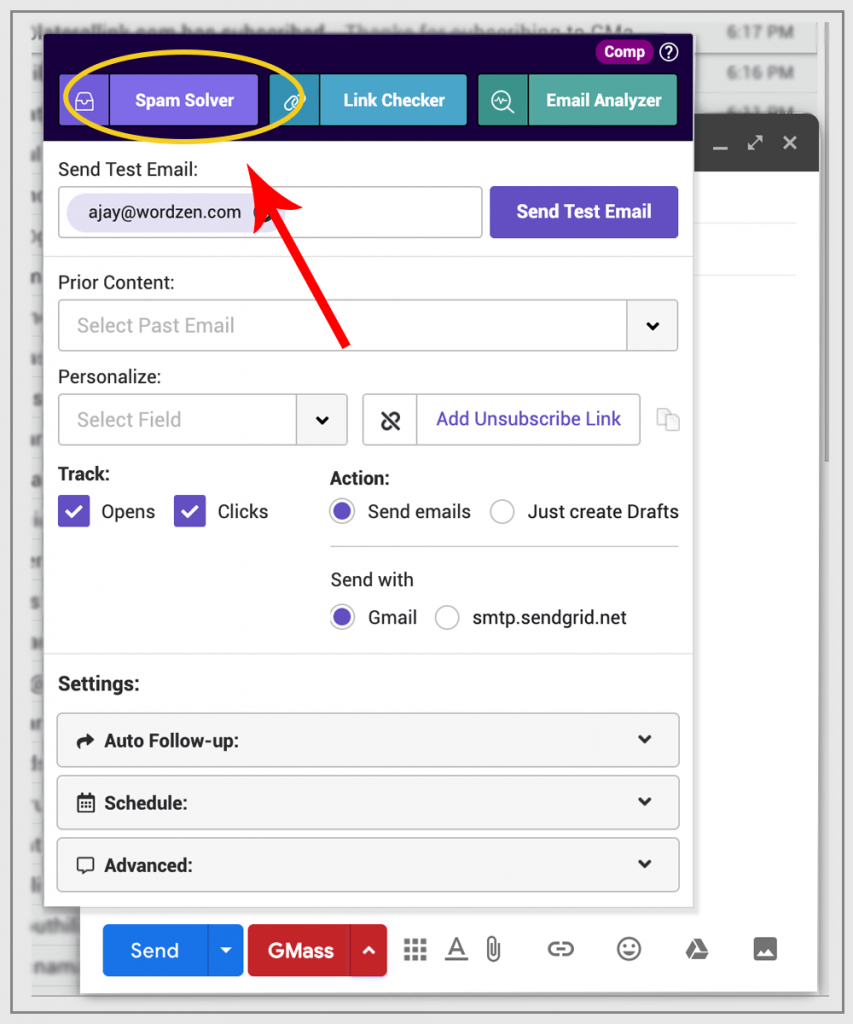
Task: Select Just create Drafts option
Action: pos(502,511)
